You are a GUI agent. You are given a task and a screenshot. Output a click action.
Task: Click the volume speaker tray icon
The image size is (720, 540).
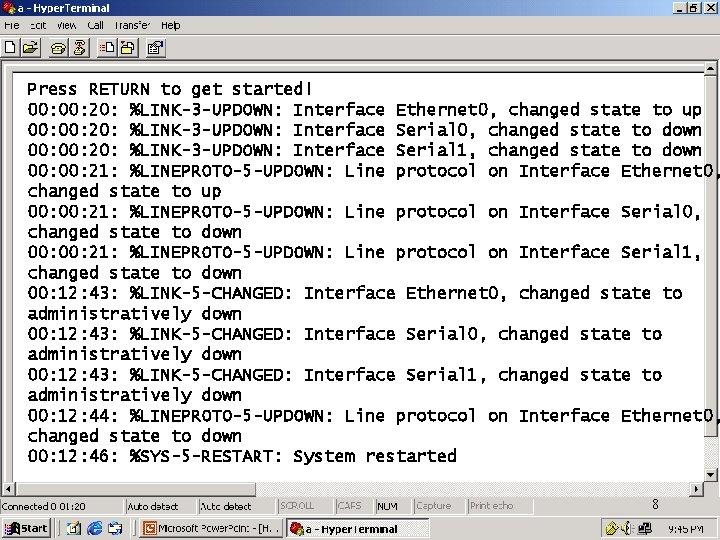coord(626,529)
